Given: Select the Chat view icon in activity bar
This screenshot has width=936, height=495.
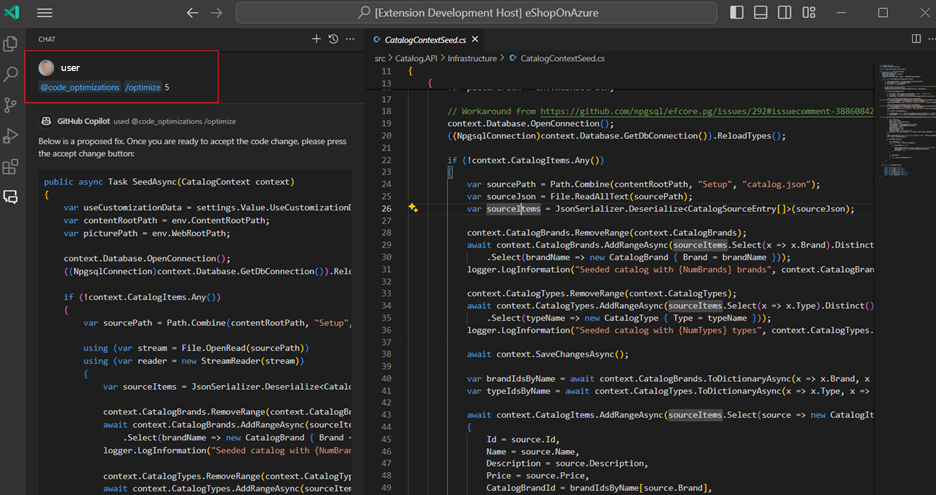Looking at the screenshot, I should [11, 197].
